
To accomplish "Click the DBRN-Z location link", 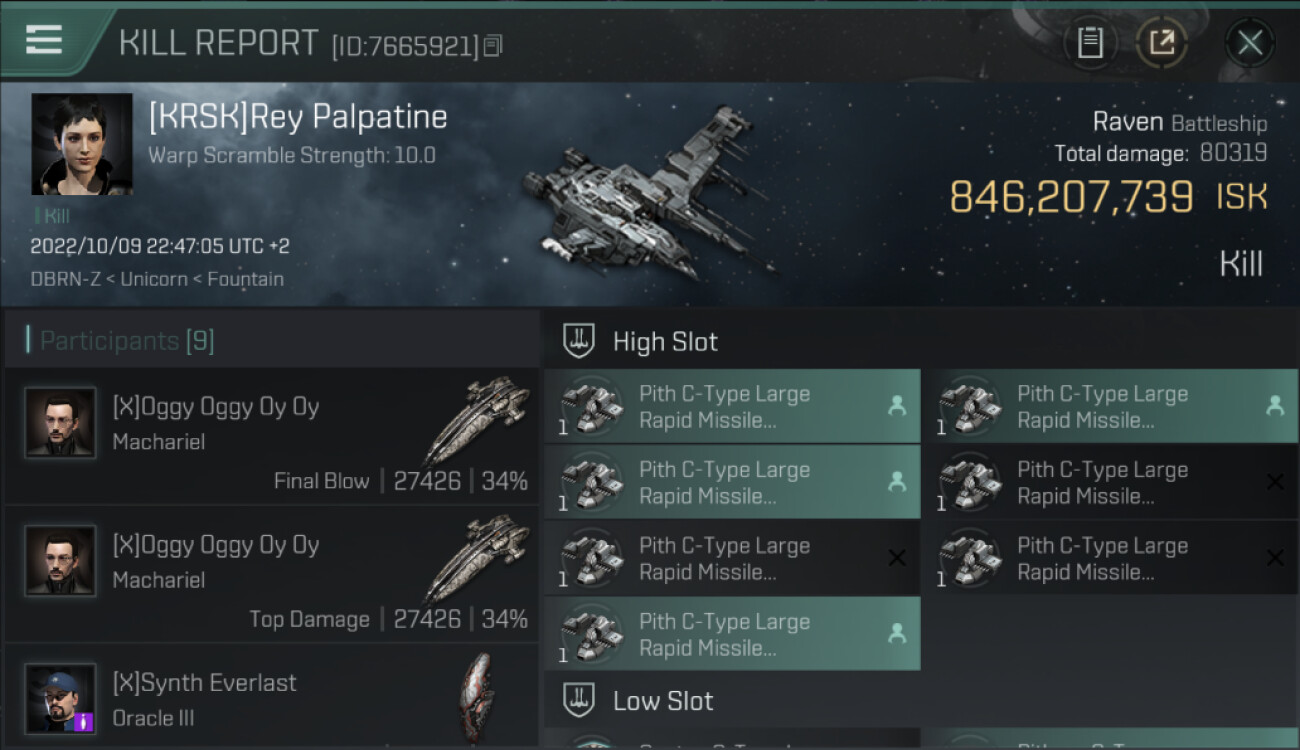I will click(66, 279).
